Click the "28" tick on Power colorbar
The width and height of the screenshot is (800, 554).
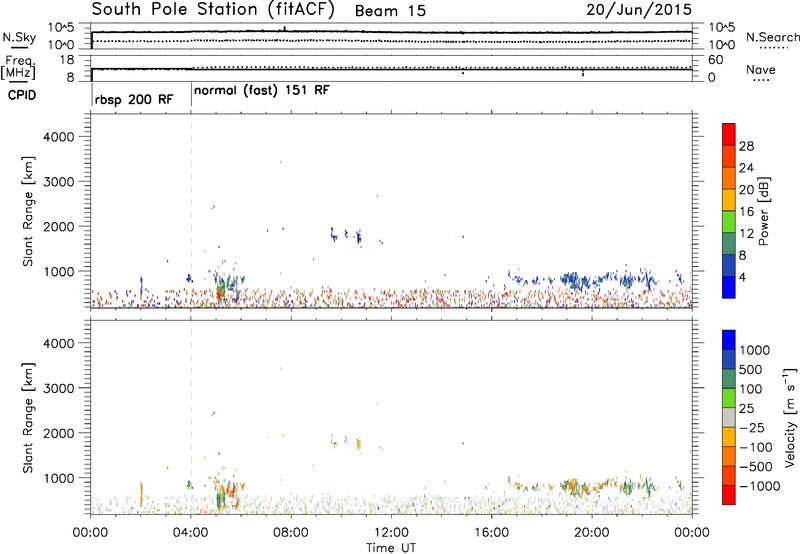point(746,146)
